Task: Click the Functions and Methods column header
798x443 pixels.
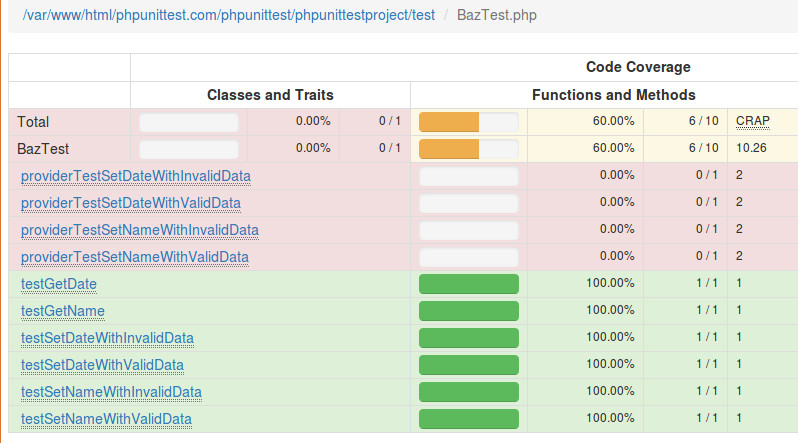Action: (x=613, y=95)
